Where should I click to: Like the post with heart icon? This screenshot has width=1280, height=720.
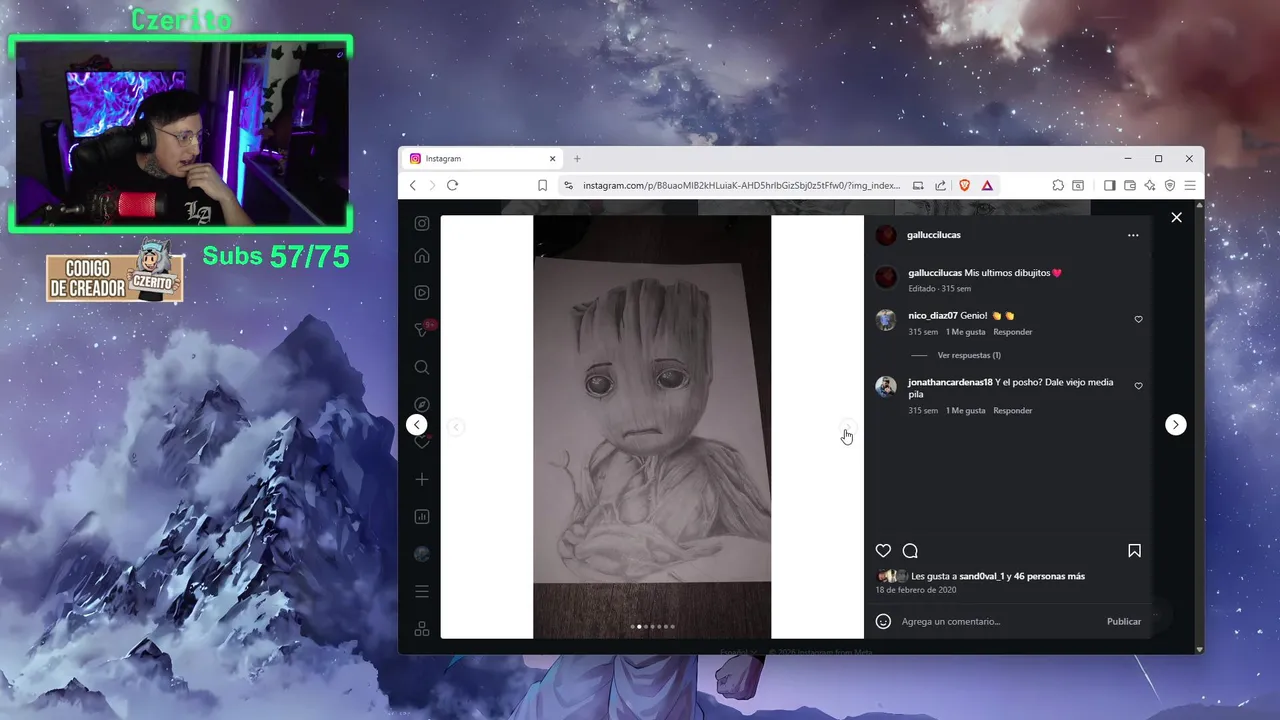883,551
